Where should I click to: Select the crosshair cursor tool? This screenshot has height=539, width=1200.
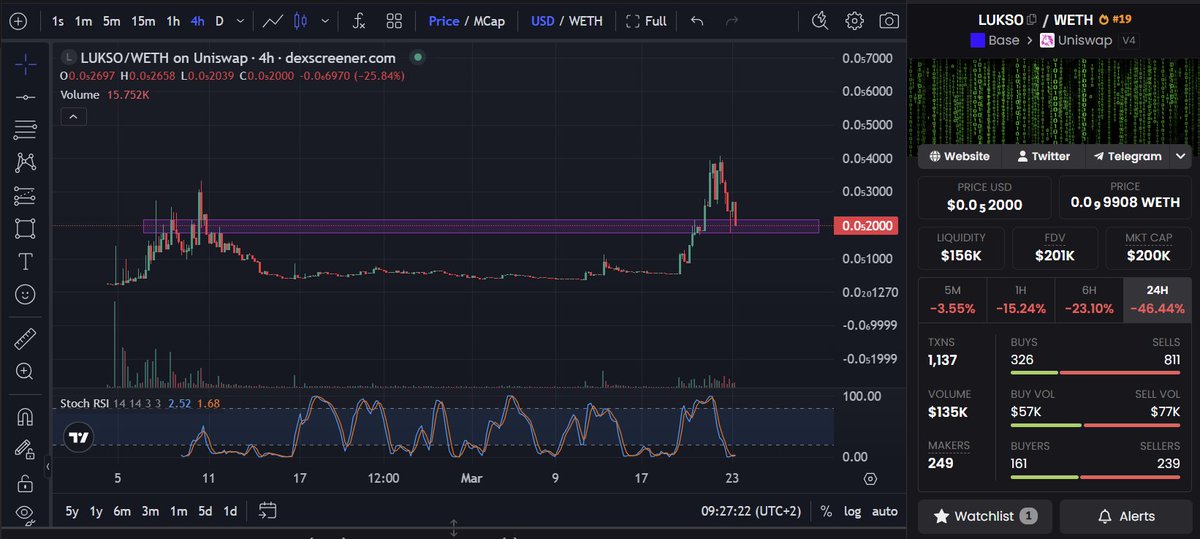coord(26,64)
